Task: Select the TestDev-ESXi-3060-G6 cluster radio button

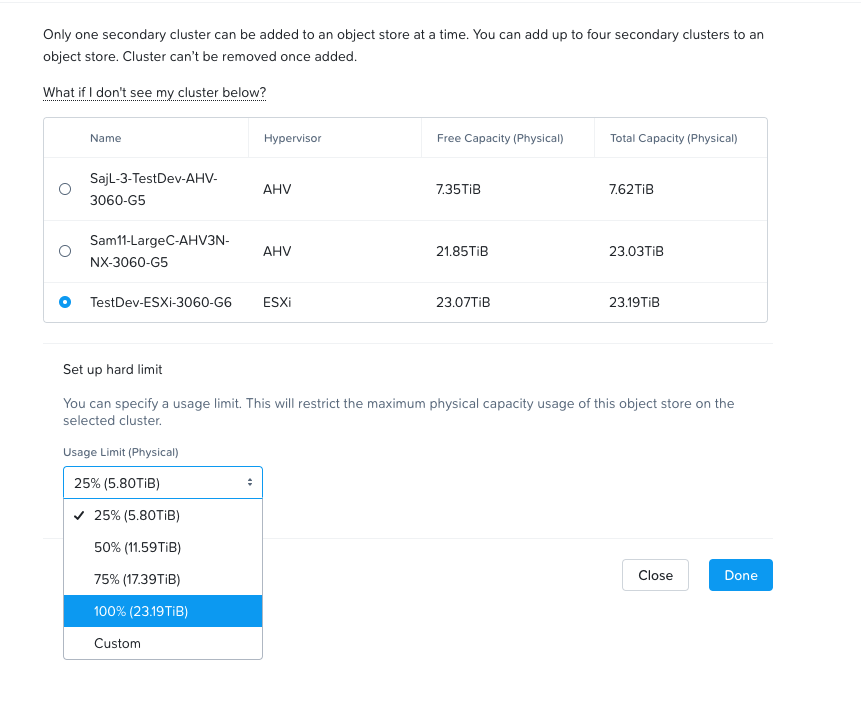Action: click(65, 302)
